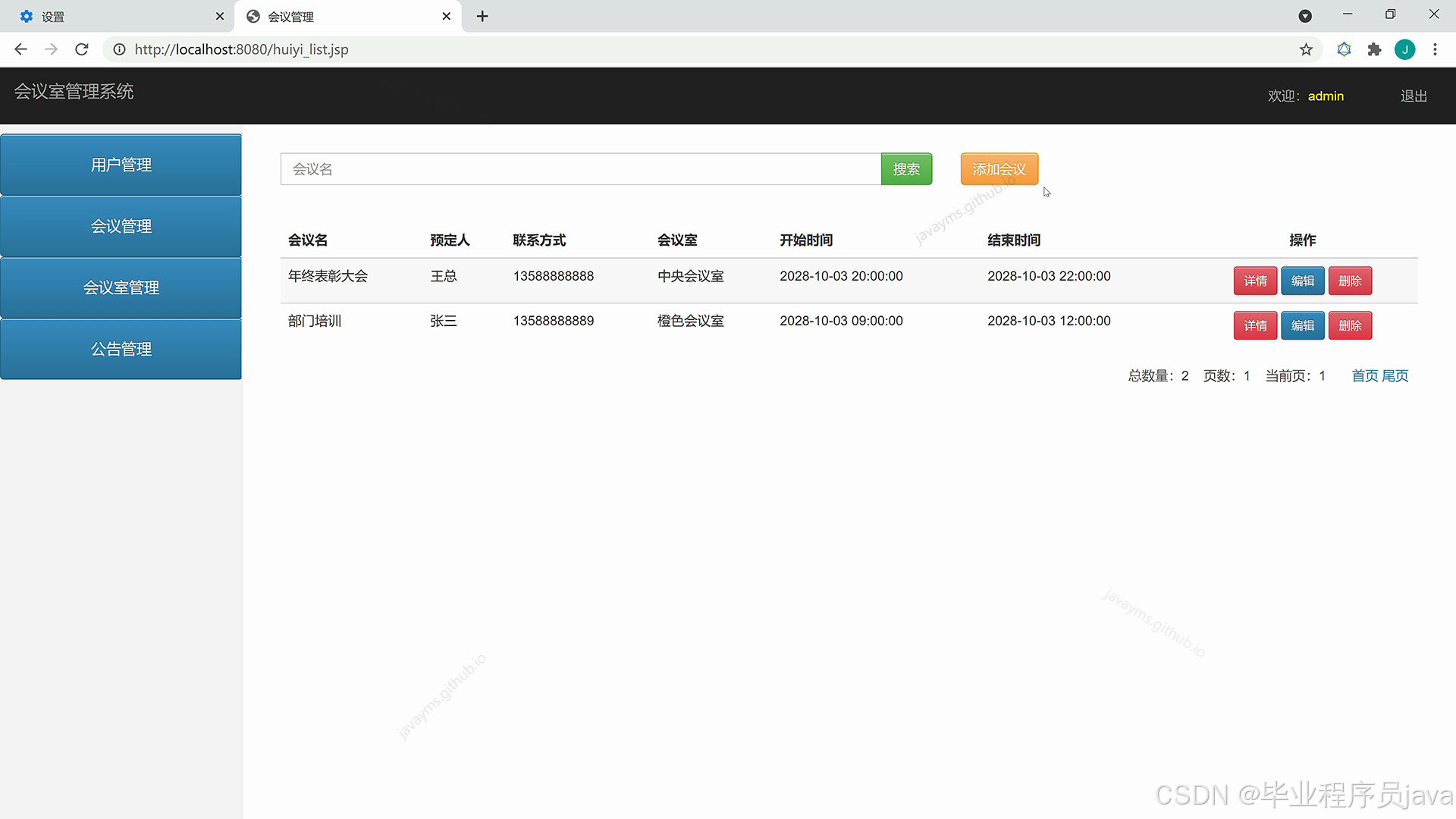Go back with the browser back arrow
The width and height of the screenshot is (1456, 819).
pos(20,49)
